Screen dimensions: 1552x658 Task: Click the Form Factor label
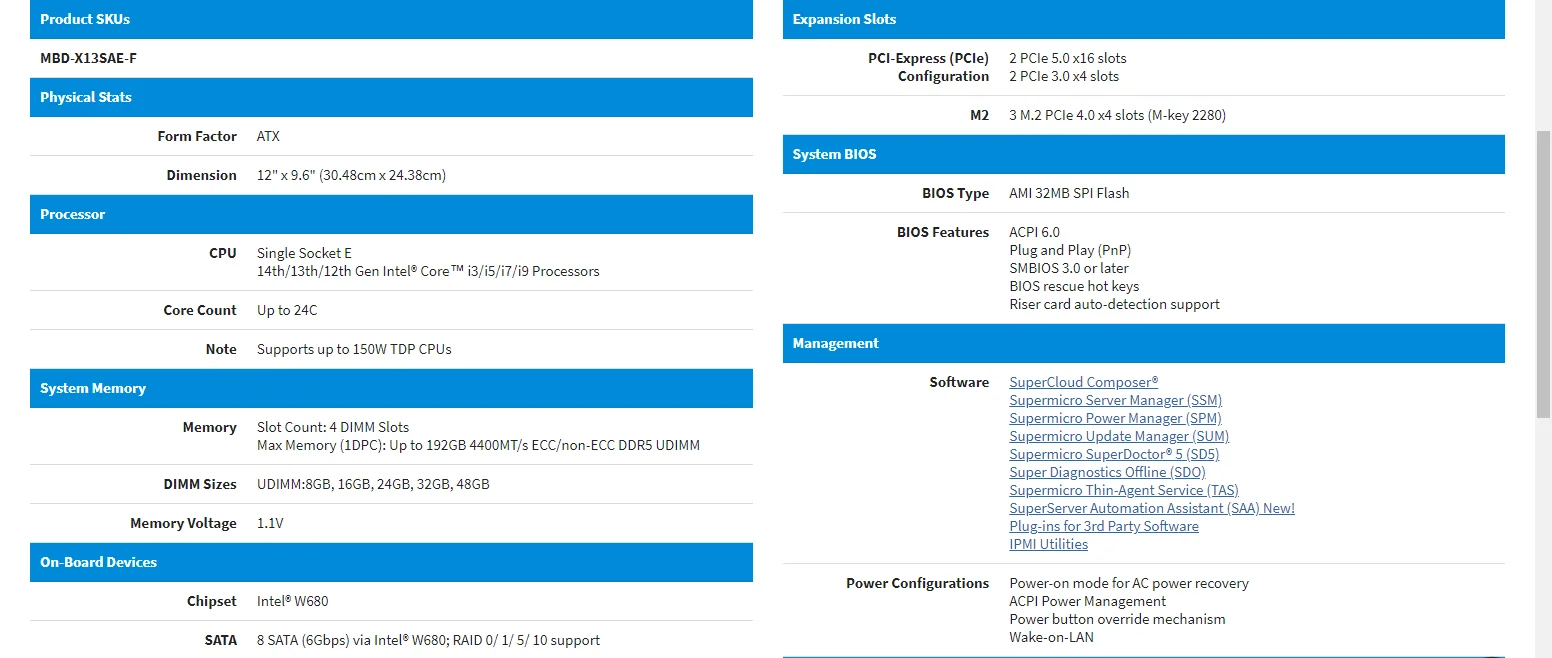point(197,136)
